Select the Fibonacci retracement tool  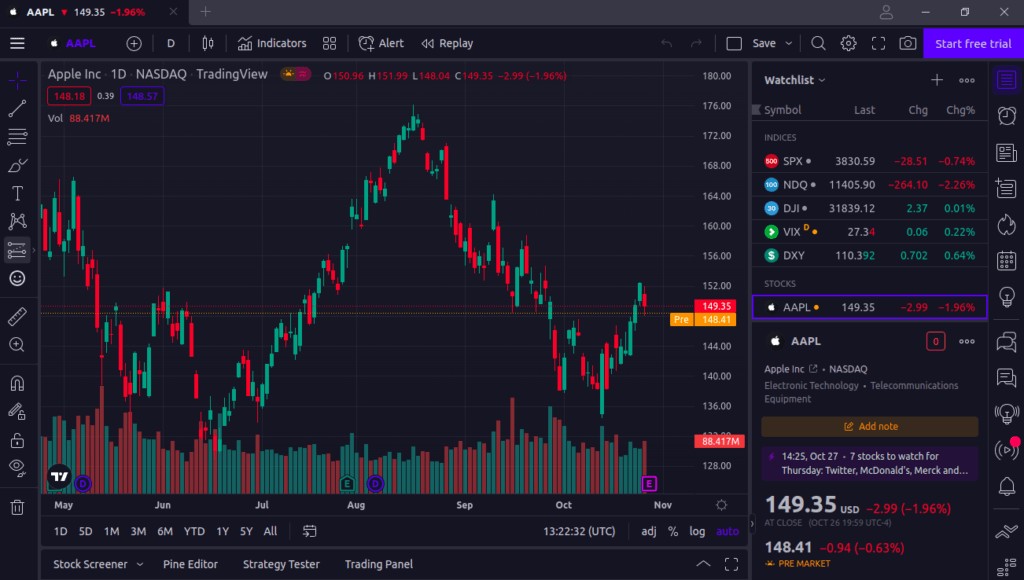(18, 137)
